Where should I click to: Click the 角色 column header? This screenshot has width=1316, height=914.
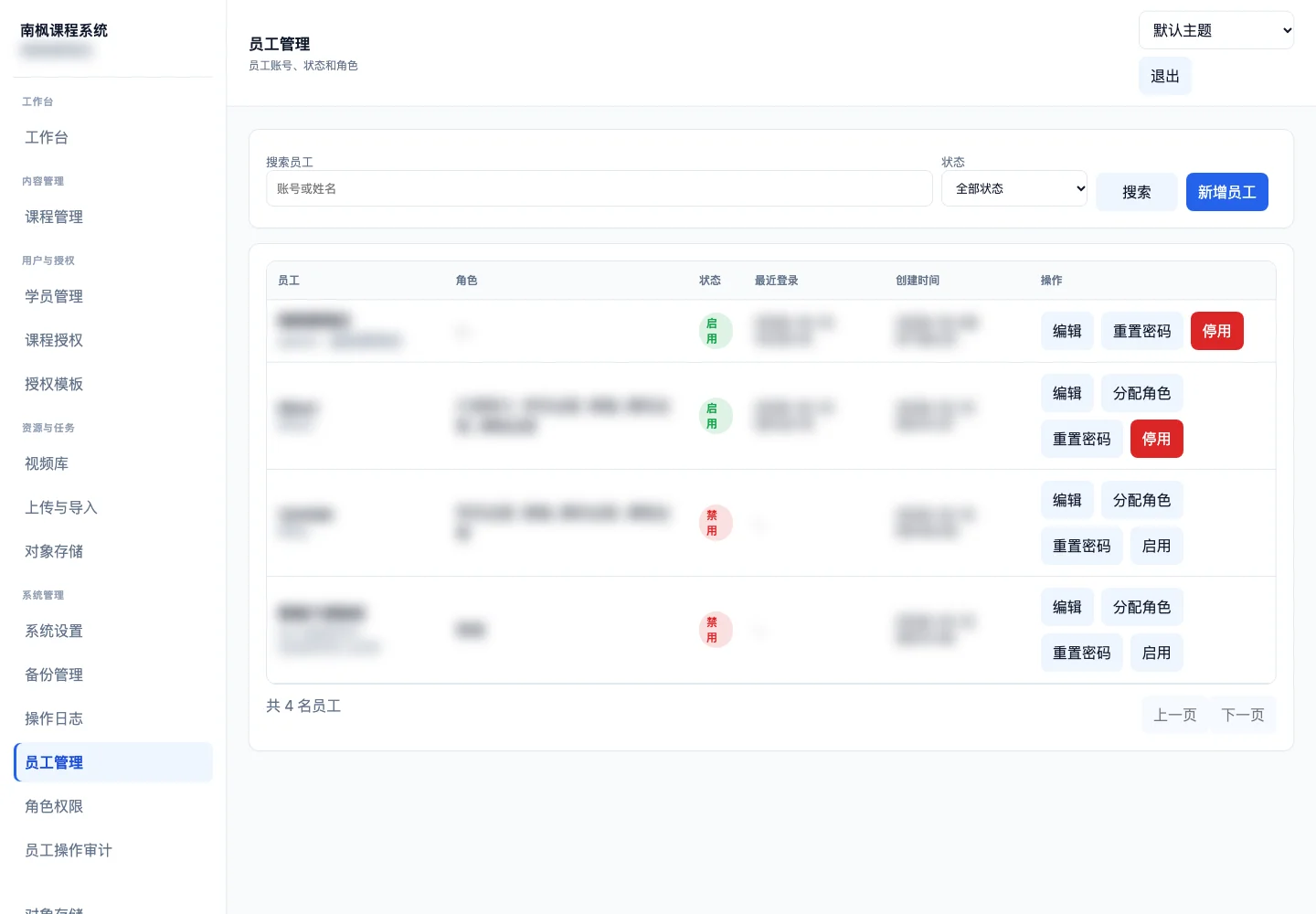pos(466,281)
